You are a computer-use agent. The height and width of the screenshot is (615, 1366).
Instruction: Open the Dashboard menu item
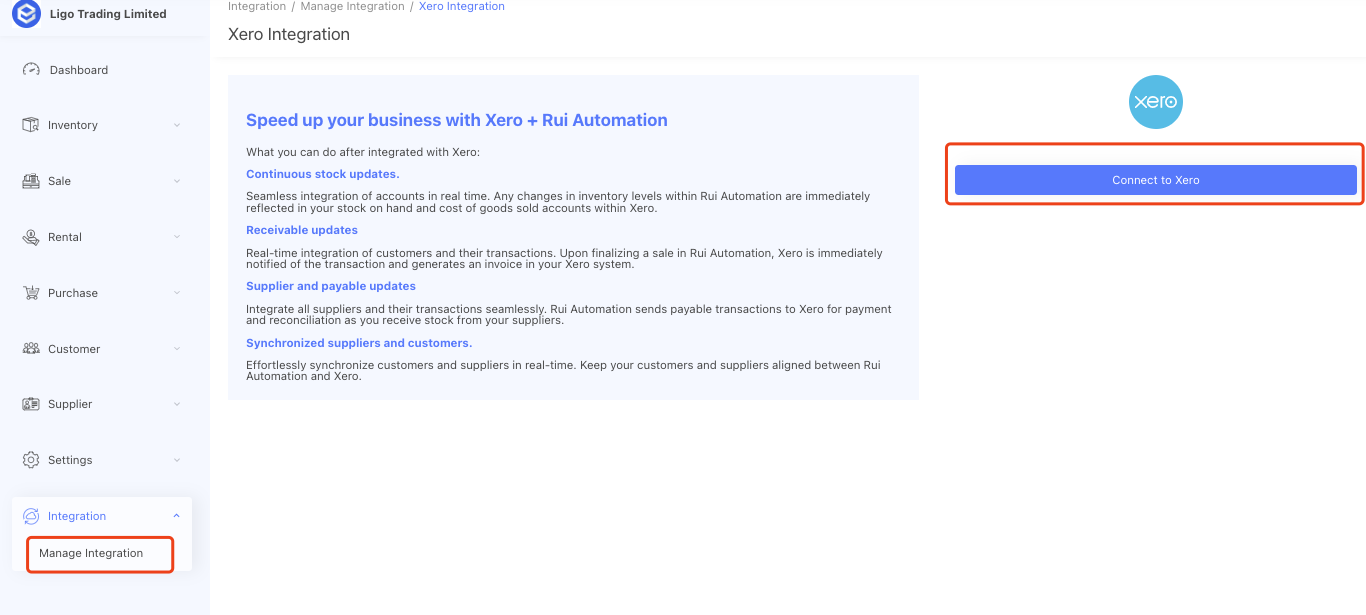(x=78, y=70)
